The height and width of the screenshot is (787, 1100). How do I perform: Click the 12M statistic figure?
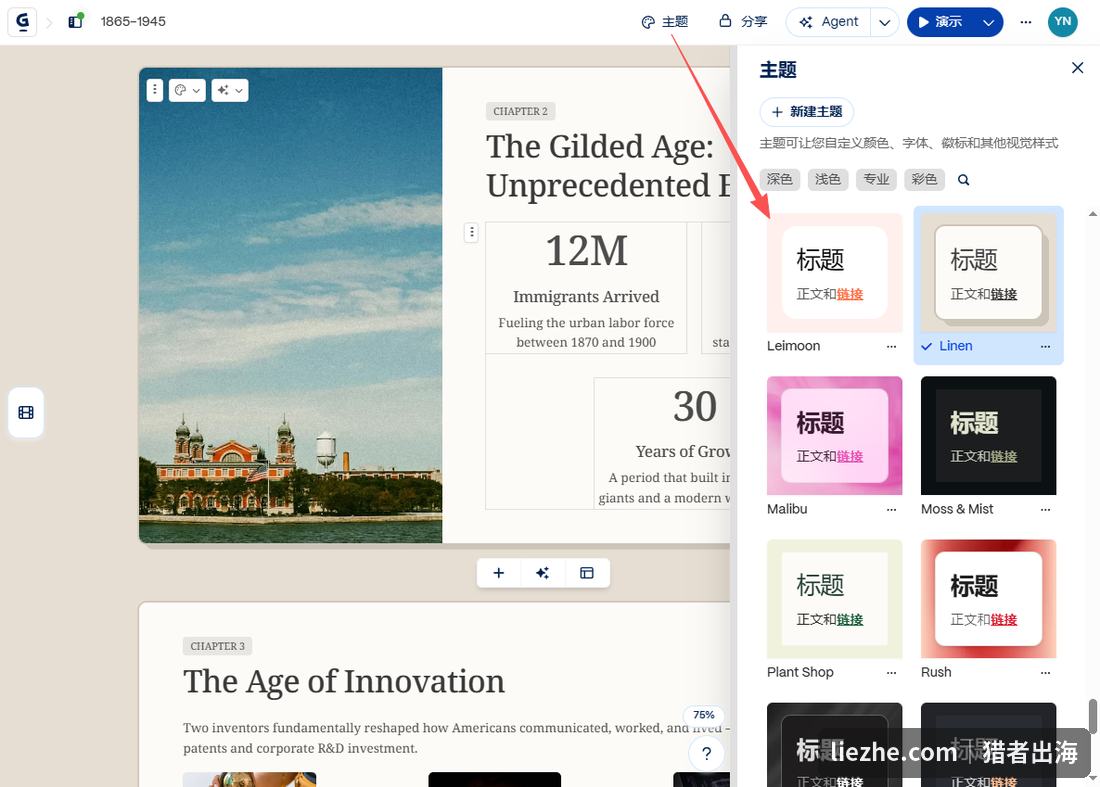tap(586, 250)
